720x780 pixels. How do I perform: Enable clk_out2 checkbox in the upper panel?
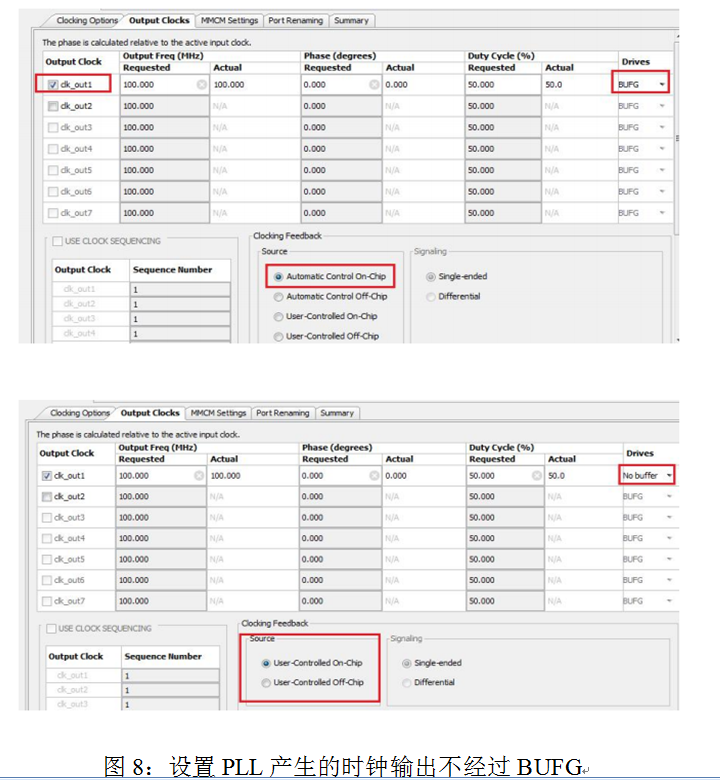point(53,106)
